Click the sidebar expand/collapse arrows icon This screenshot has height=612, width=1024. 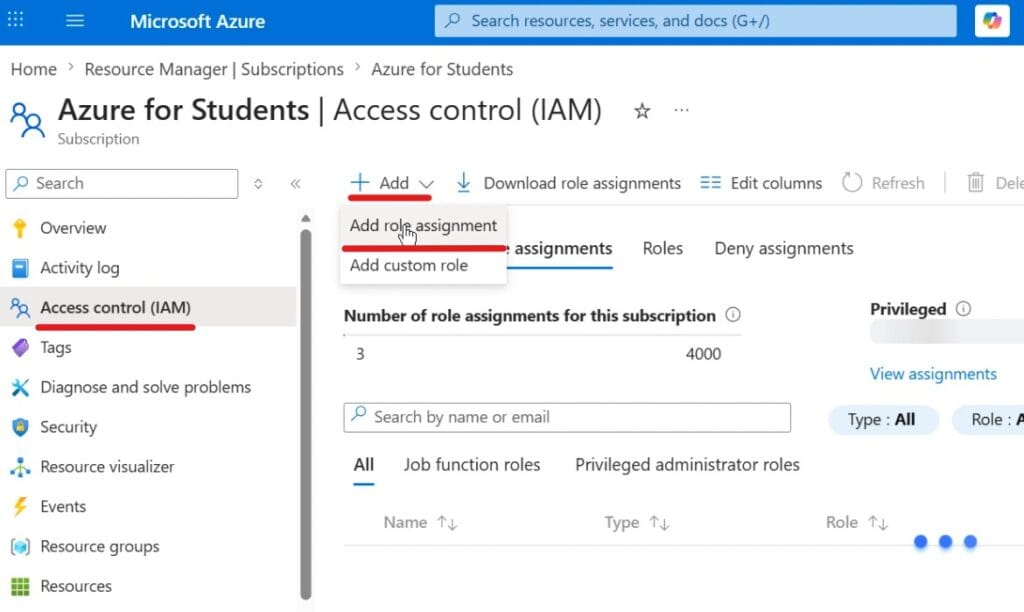click(258, 184)
